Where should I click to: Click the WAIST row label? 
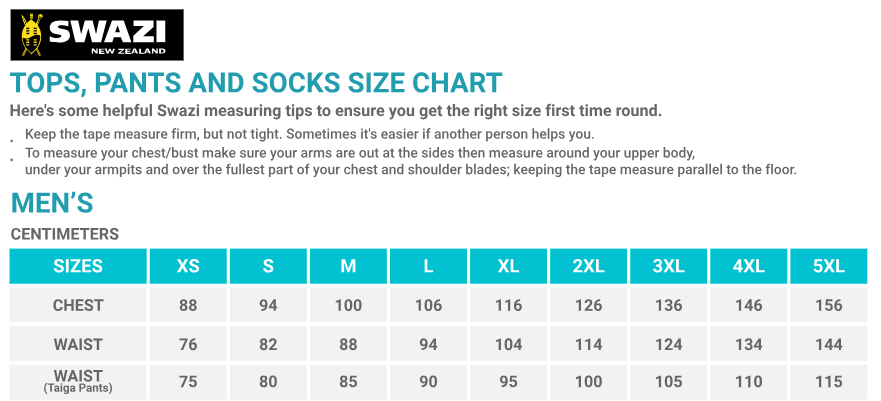(x=78, y=344)
